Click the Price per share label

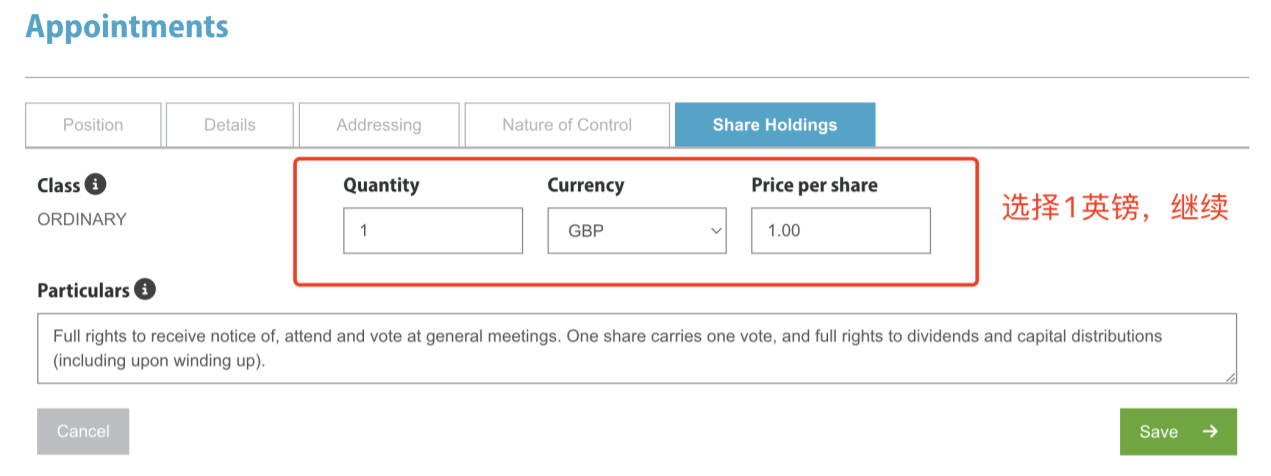[815, 185]
